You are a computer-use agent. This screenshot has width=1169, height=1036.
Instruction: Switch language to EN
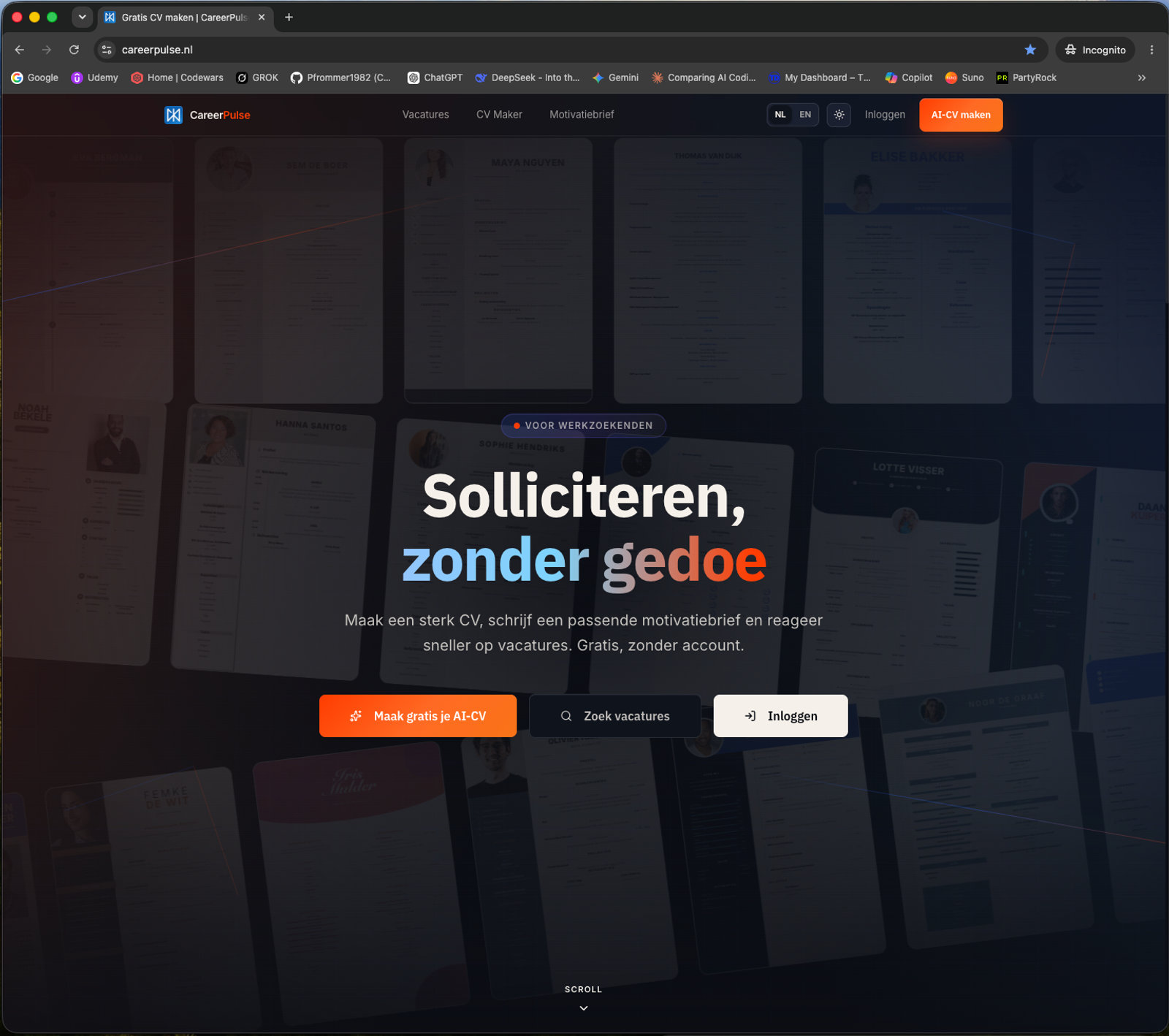tap(805, 115)
